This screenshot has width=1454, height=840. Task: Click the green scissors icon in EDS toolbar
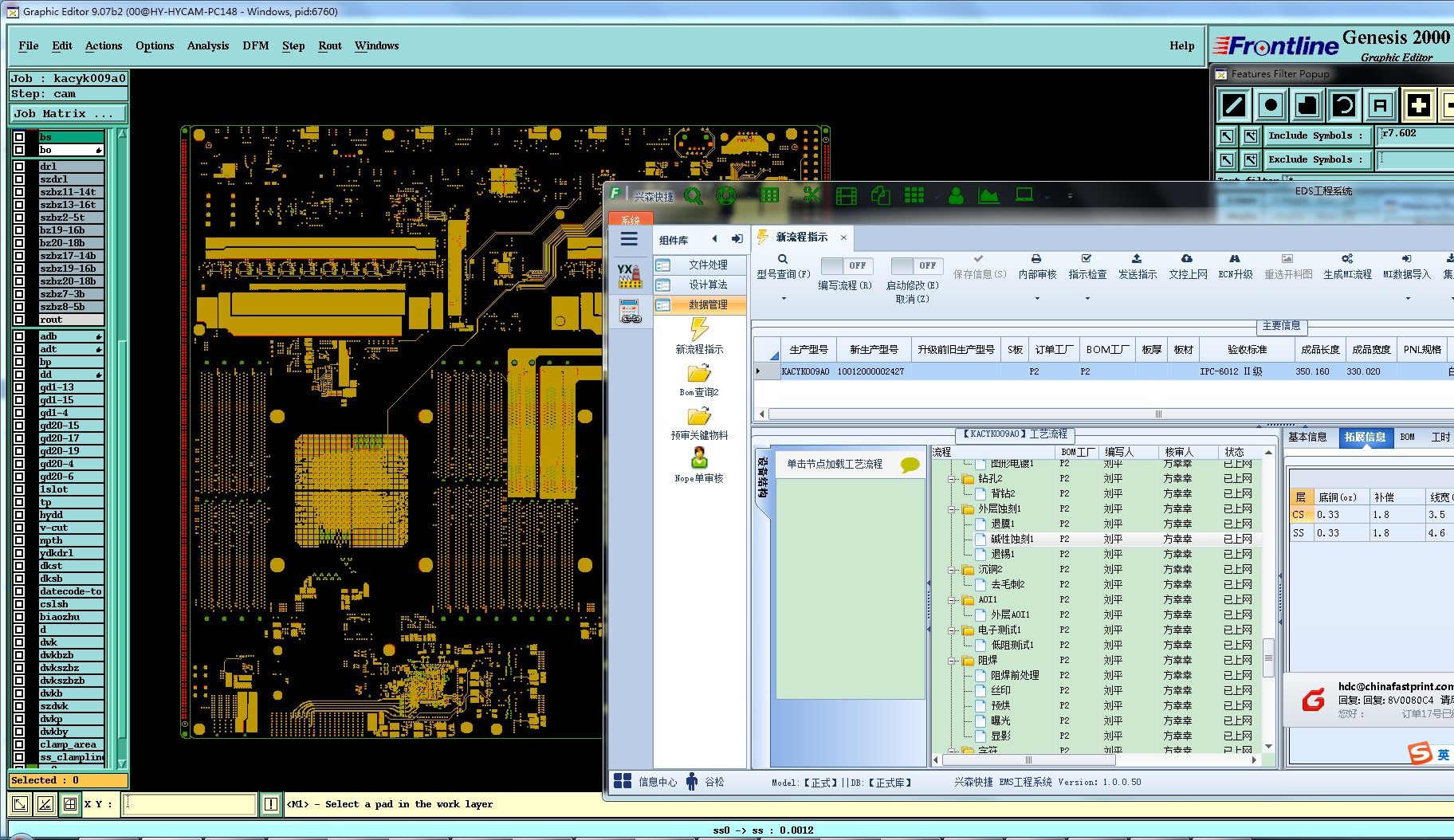tap(811, 195)
